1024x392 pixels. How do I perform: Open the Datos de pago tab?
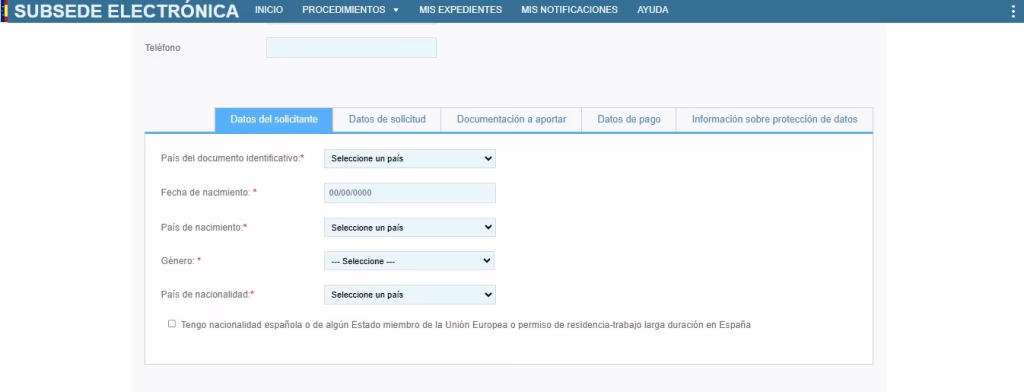(x=629, y=120)
